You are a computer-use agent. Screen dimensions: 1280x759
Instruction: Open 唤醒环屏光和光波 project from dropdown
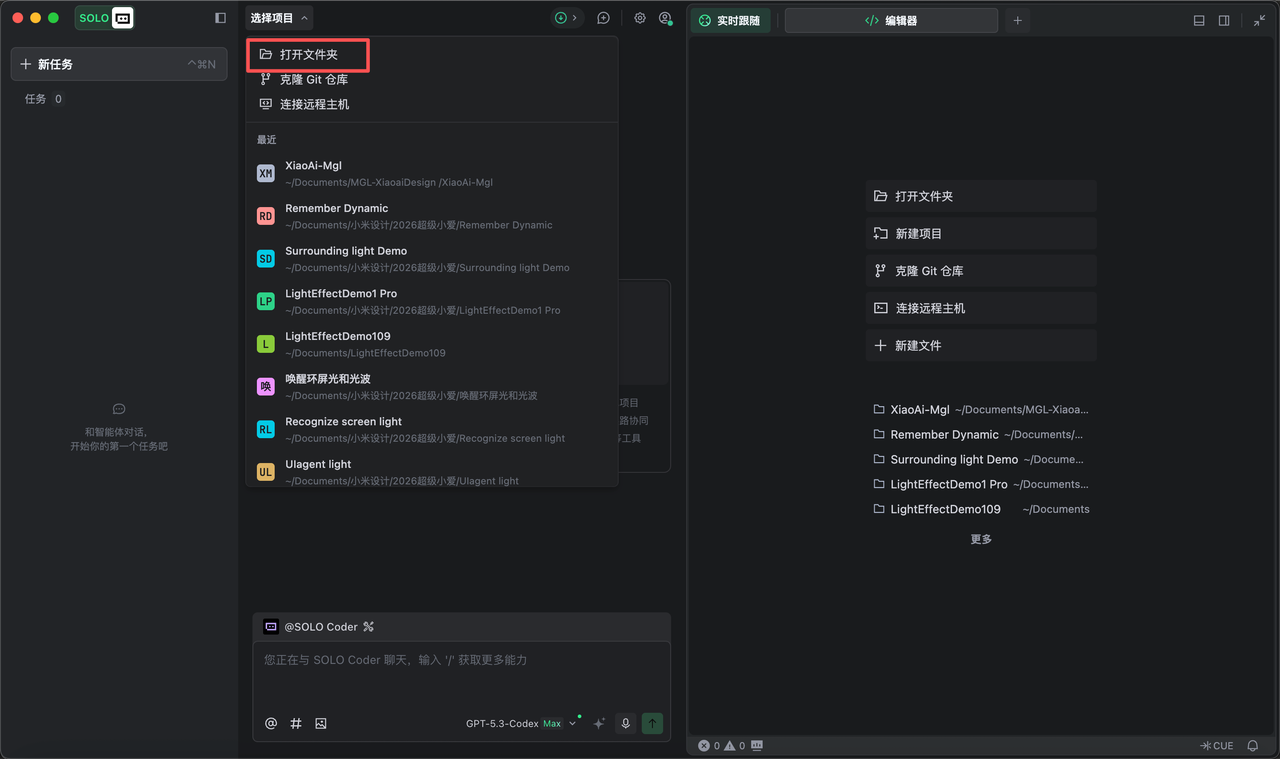432,387
